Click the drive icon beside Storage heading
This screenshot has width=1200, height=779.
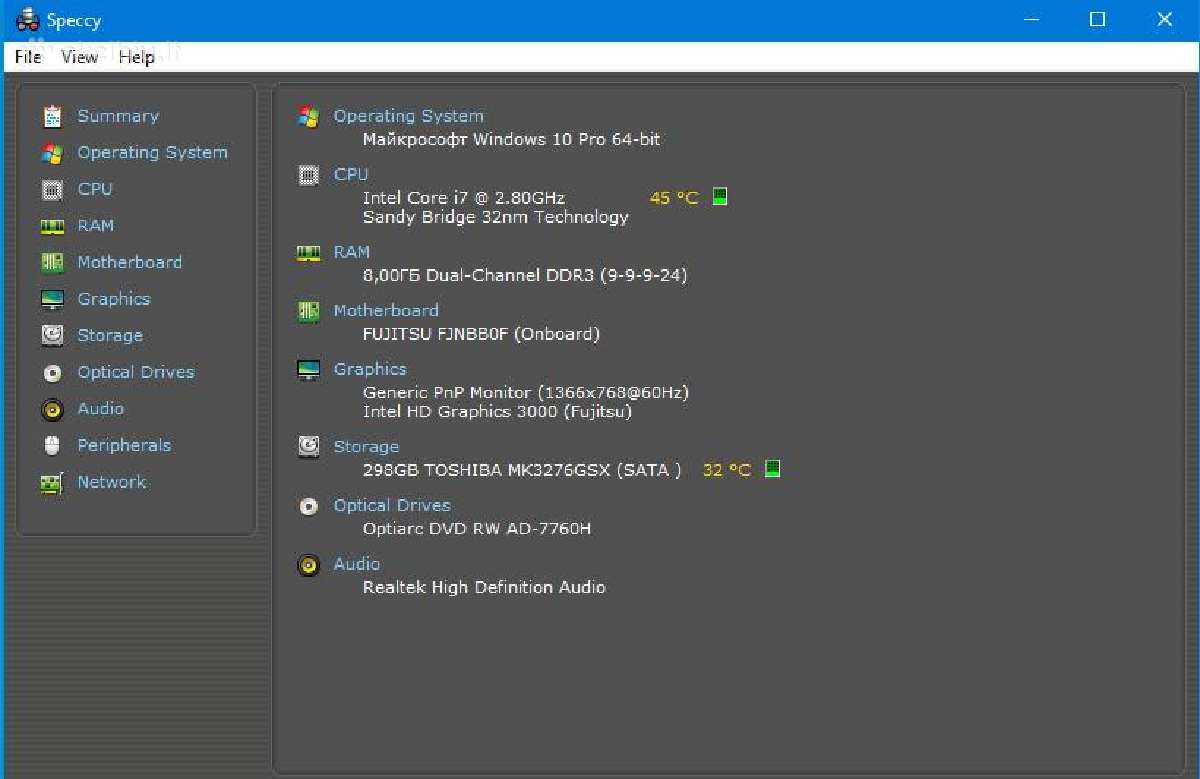tap(309, 447)
